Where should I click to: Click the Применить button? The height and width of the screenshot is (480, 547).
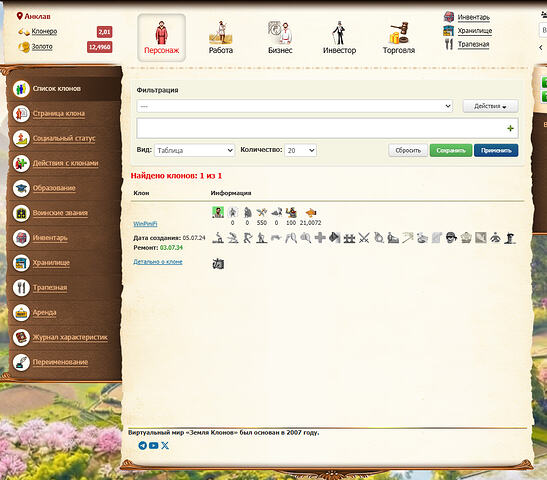coord(496,150)
